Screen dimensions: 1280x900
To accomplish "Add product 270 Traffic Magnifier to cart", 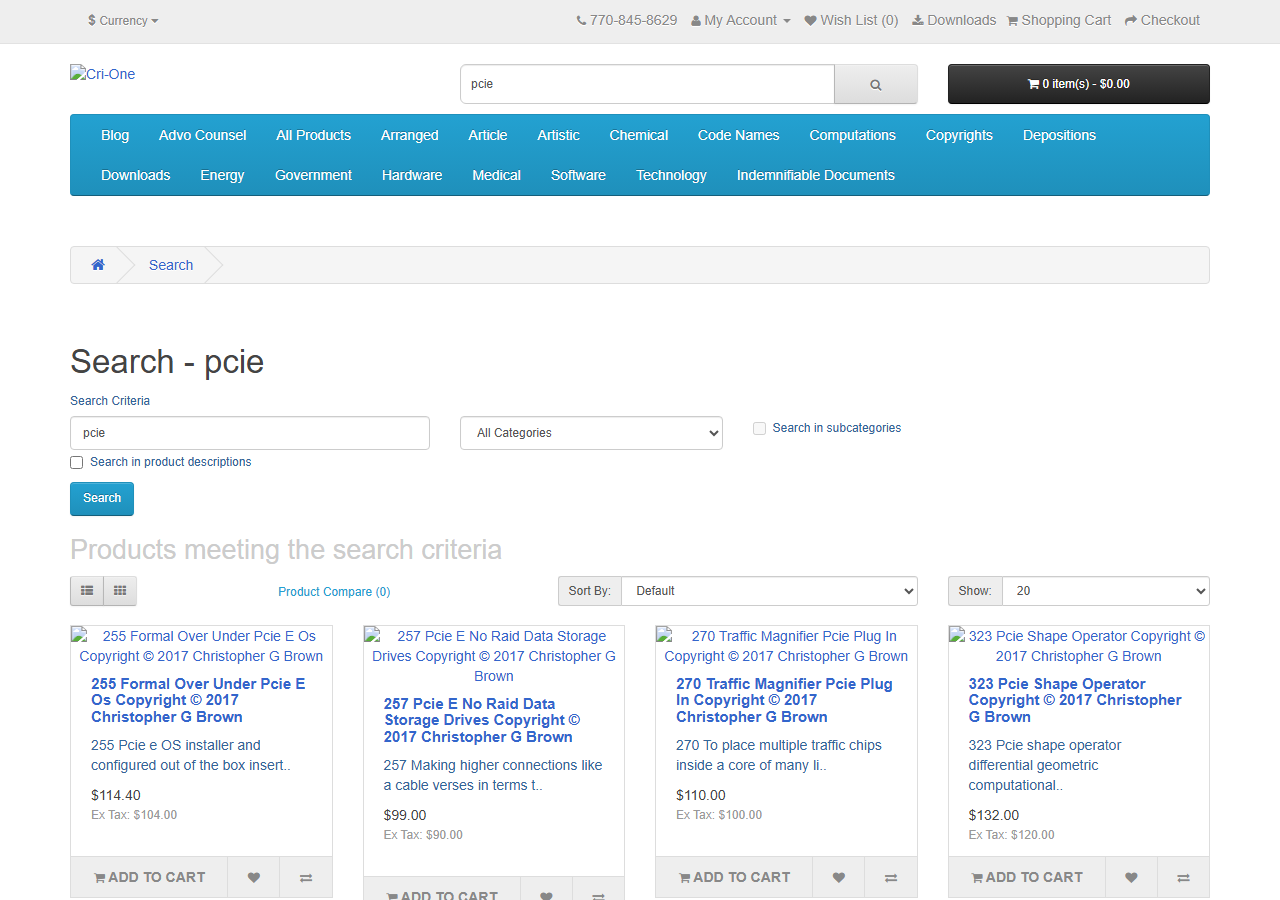I will (734, 877).
